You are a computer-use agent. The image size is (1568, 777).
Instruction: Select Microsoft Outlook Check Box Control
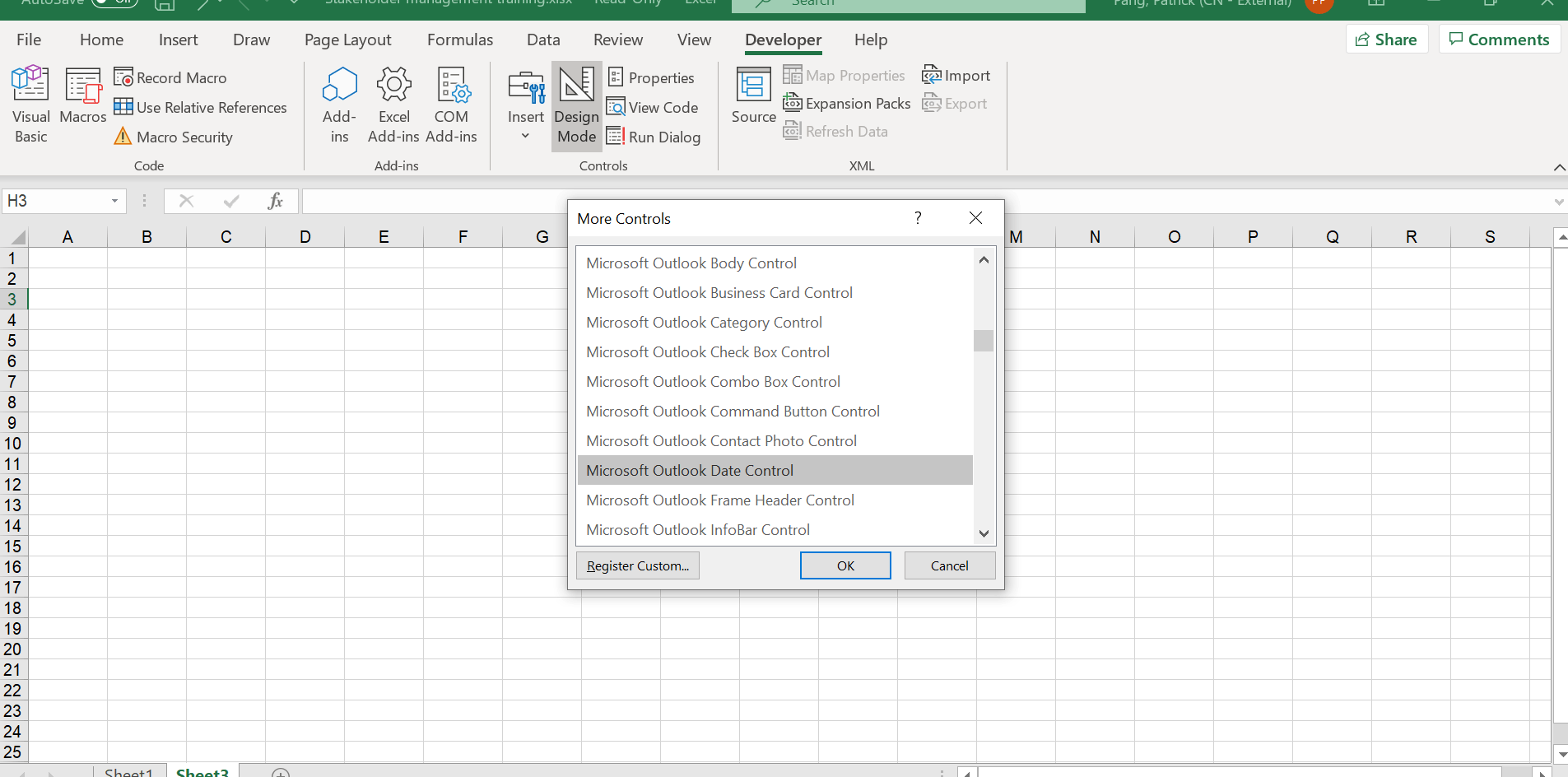point(775,352)
